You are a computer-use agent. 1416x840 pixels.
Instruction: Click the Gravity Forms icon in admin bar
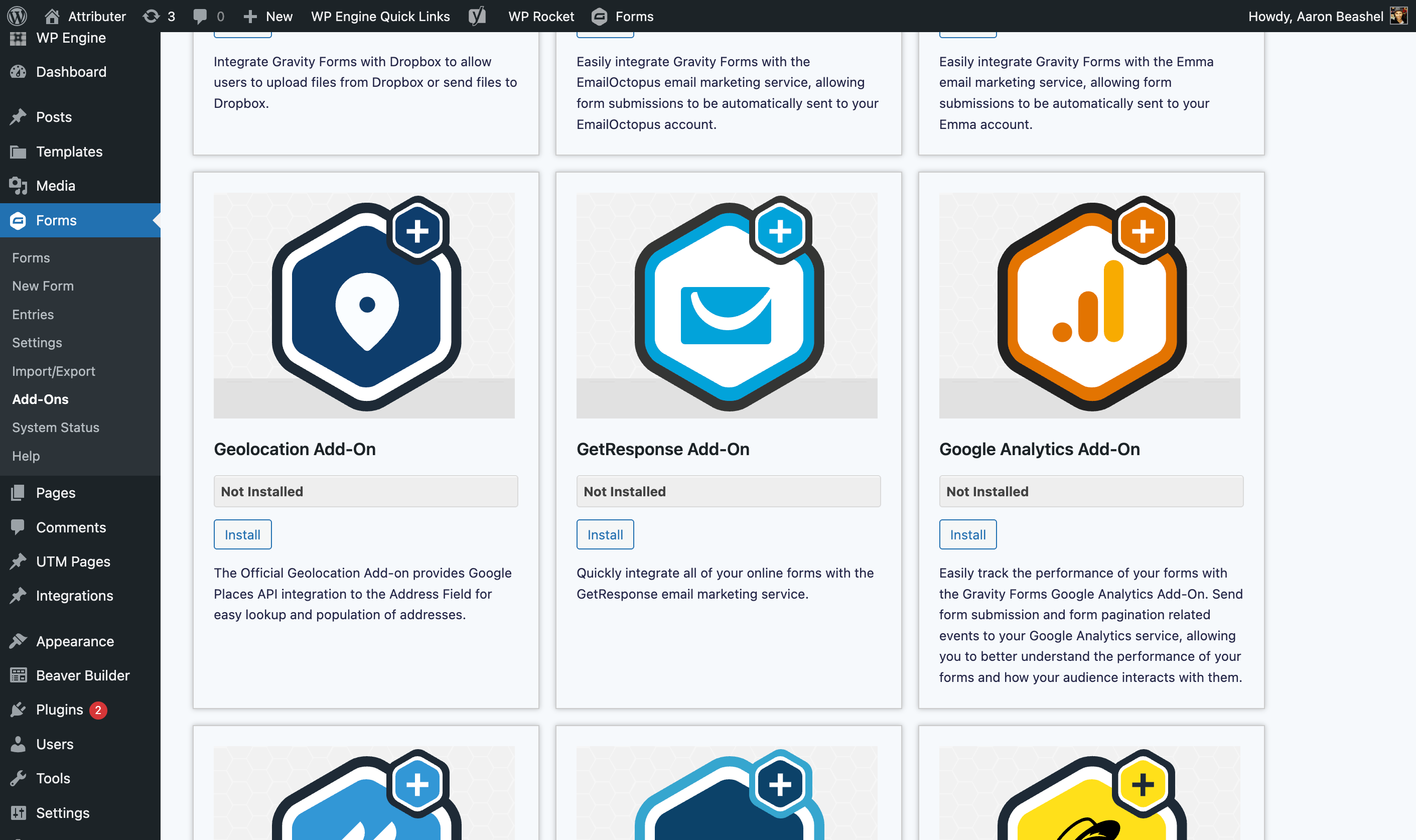coord(599,17)
